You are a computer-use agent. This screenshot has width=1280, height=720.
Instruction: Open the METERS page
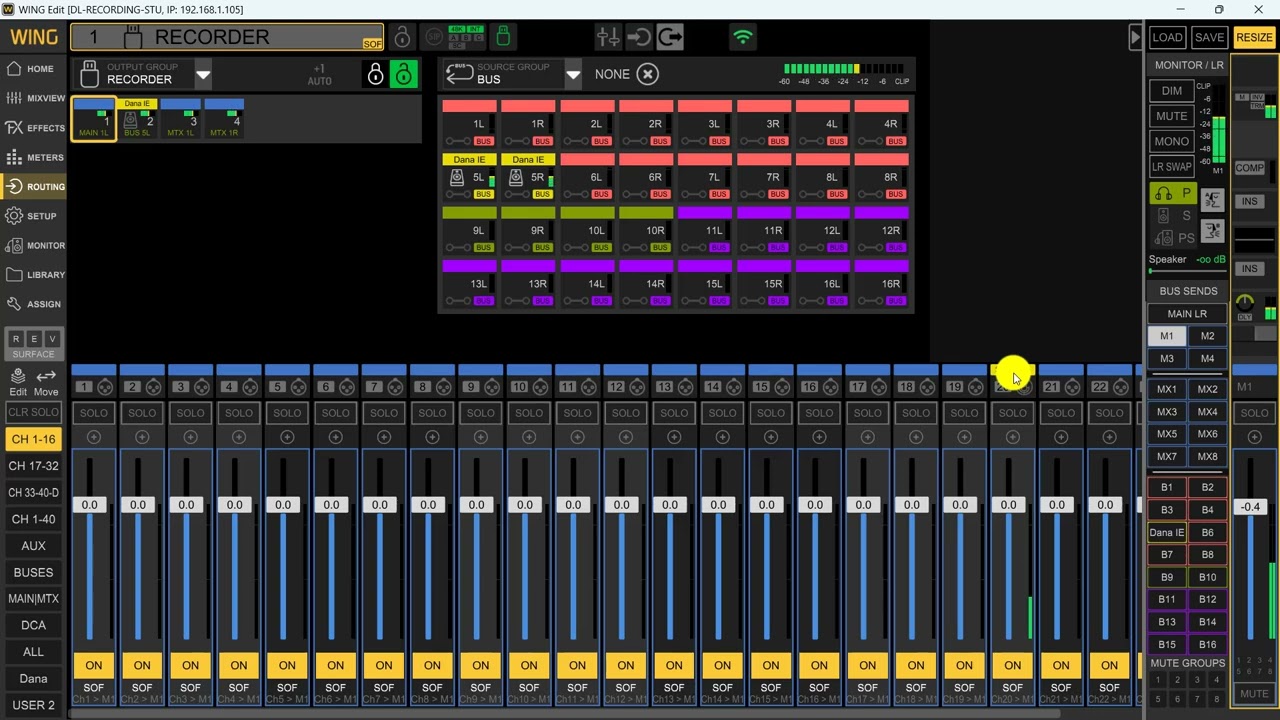(x=33, y=157)
